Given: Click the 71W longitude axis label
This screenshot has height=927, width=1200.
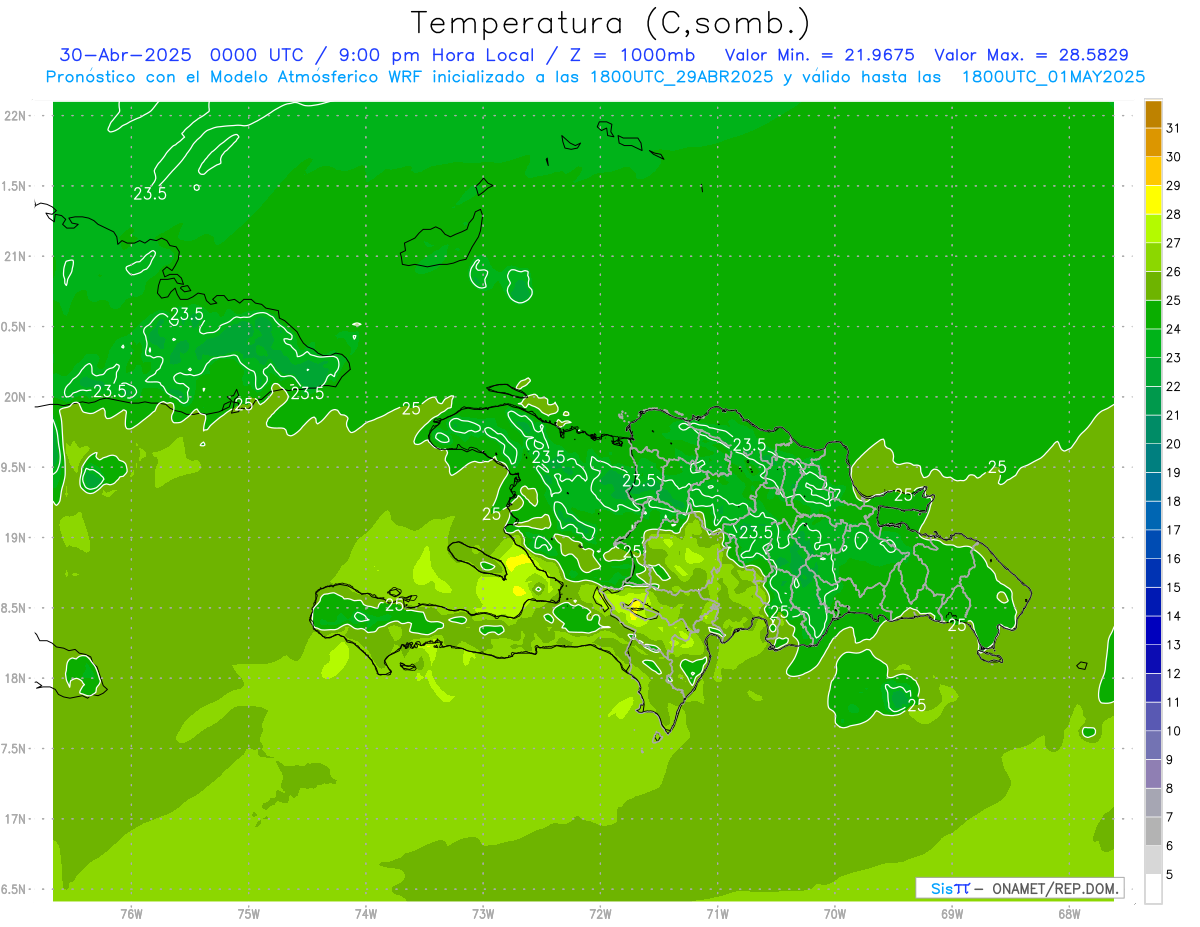Looking at the screenshot, I should click(717, 914).
